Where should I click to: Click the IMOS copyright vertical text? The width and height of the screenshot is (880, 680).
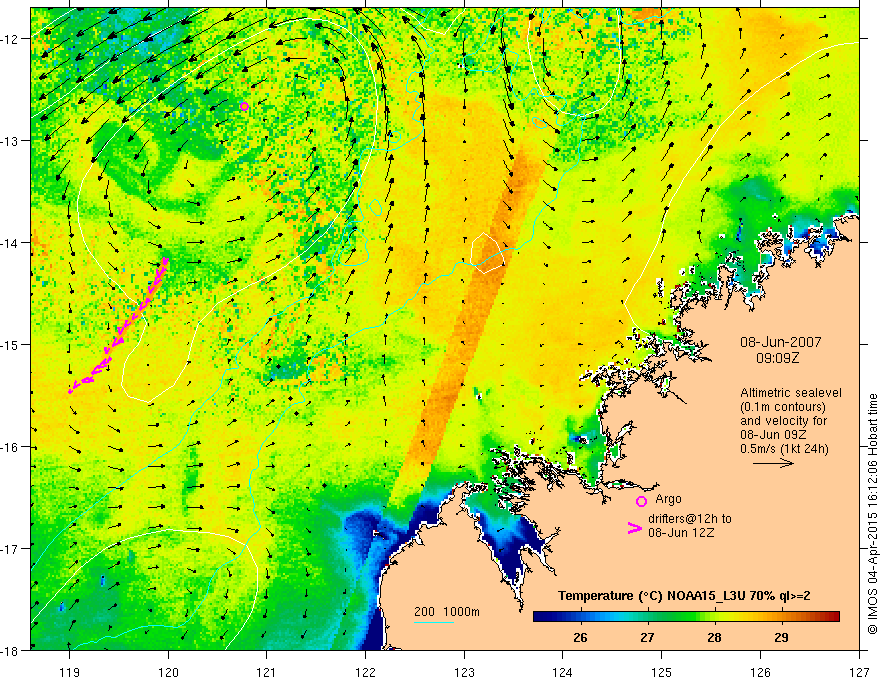[872, 514]
